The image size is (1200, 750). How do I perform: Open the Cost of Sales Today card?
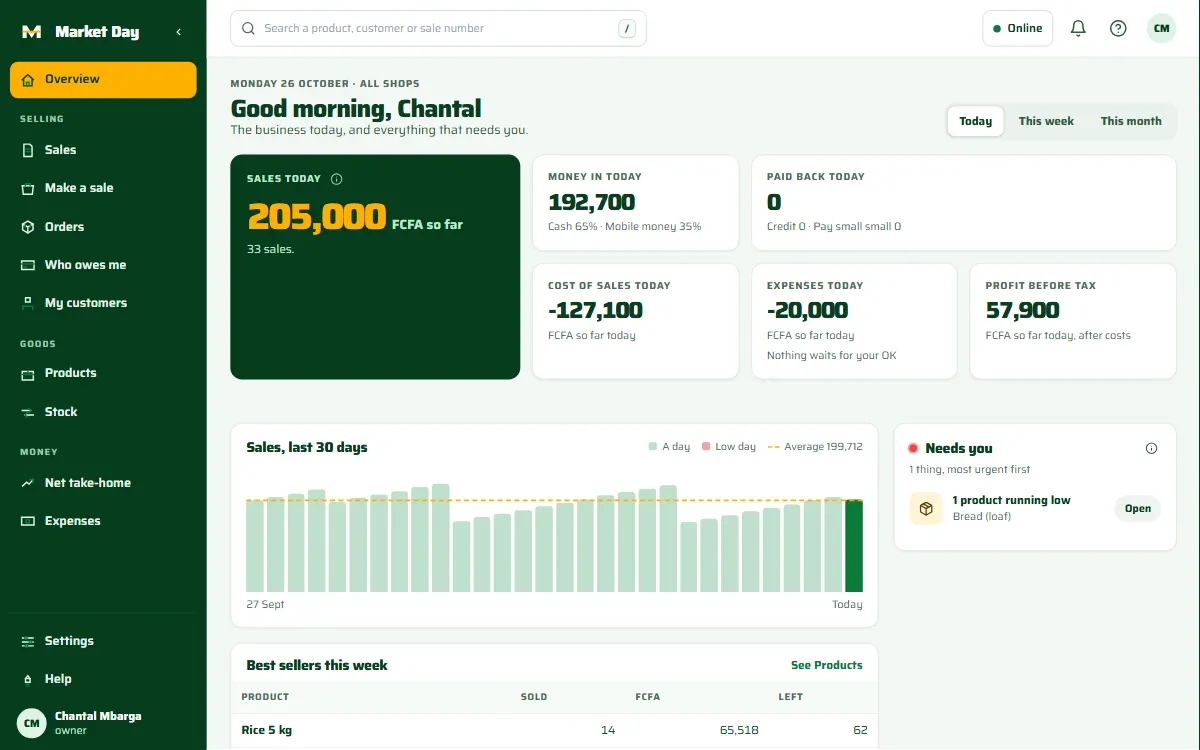(x=636, y=322)
